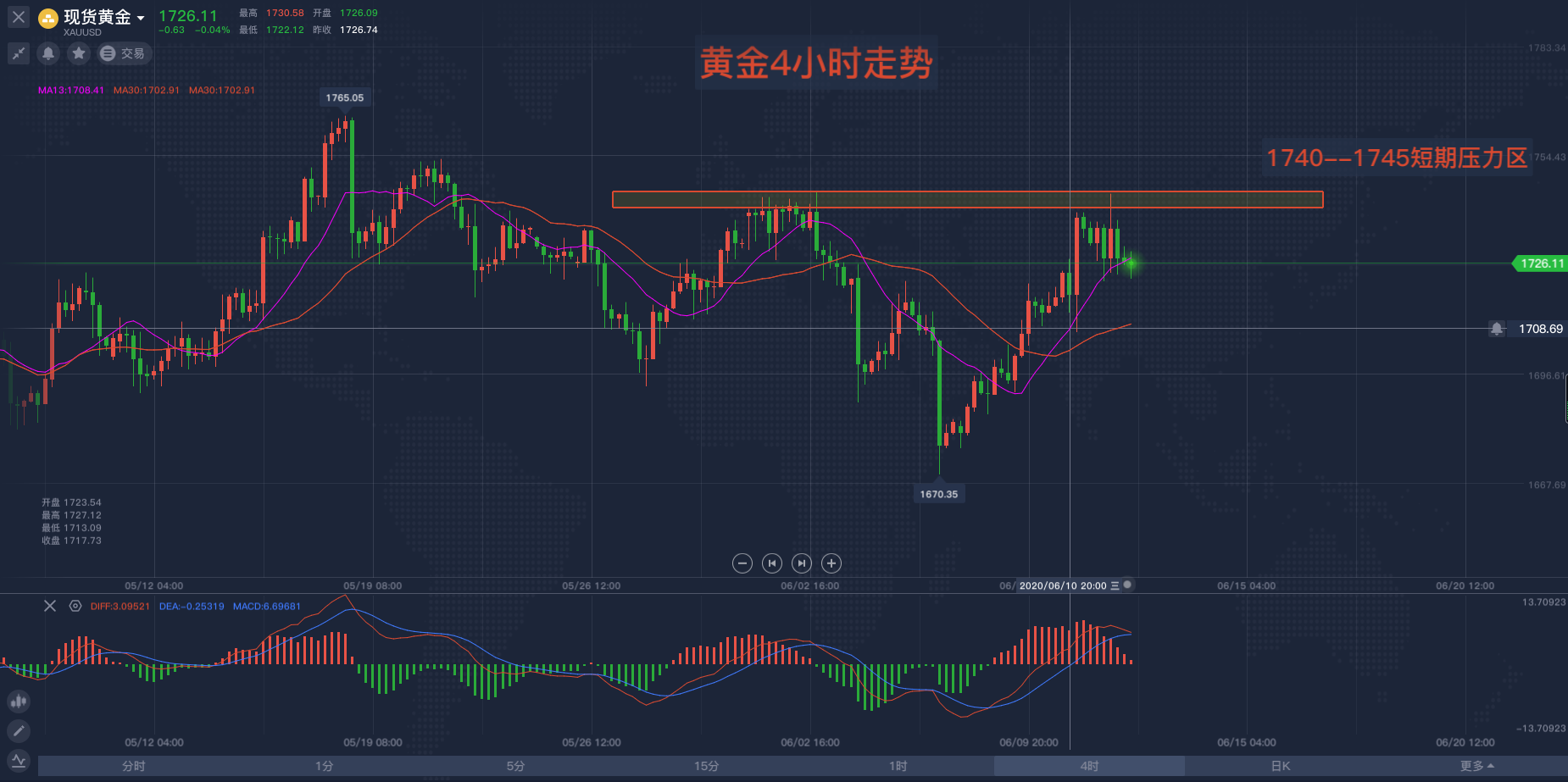Screen dimensions: 1568x782
Task: Add 现货黄金 to favorites with star
Action: pos(79,53)
